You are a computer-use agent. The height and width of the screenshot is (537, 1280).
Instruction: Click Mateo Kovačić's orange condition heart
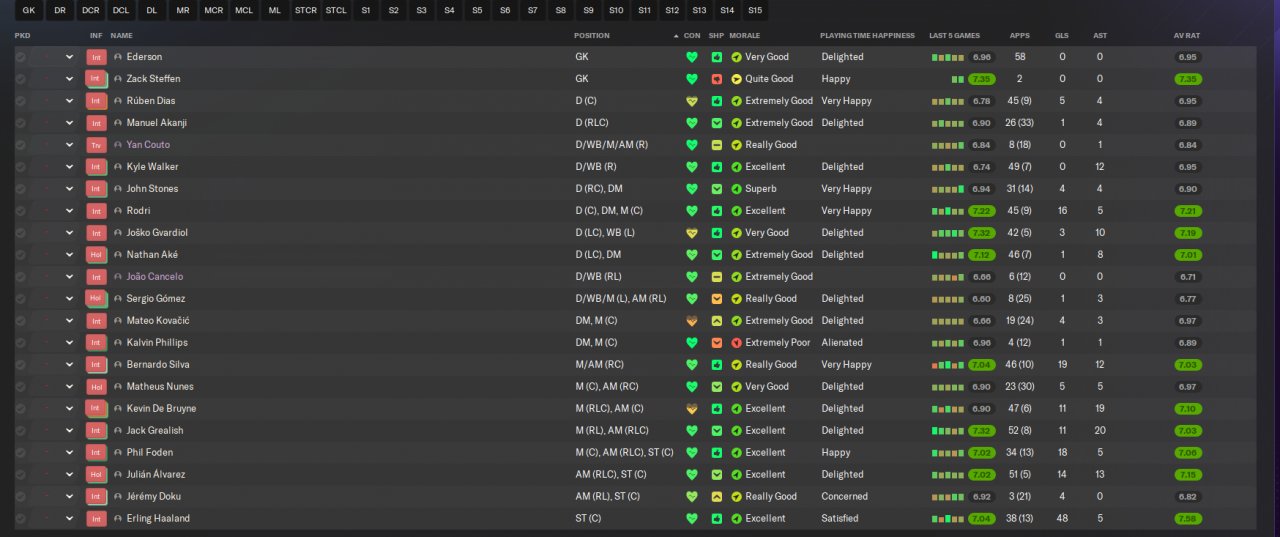(x=691, y=321)
